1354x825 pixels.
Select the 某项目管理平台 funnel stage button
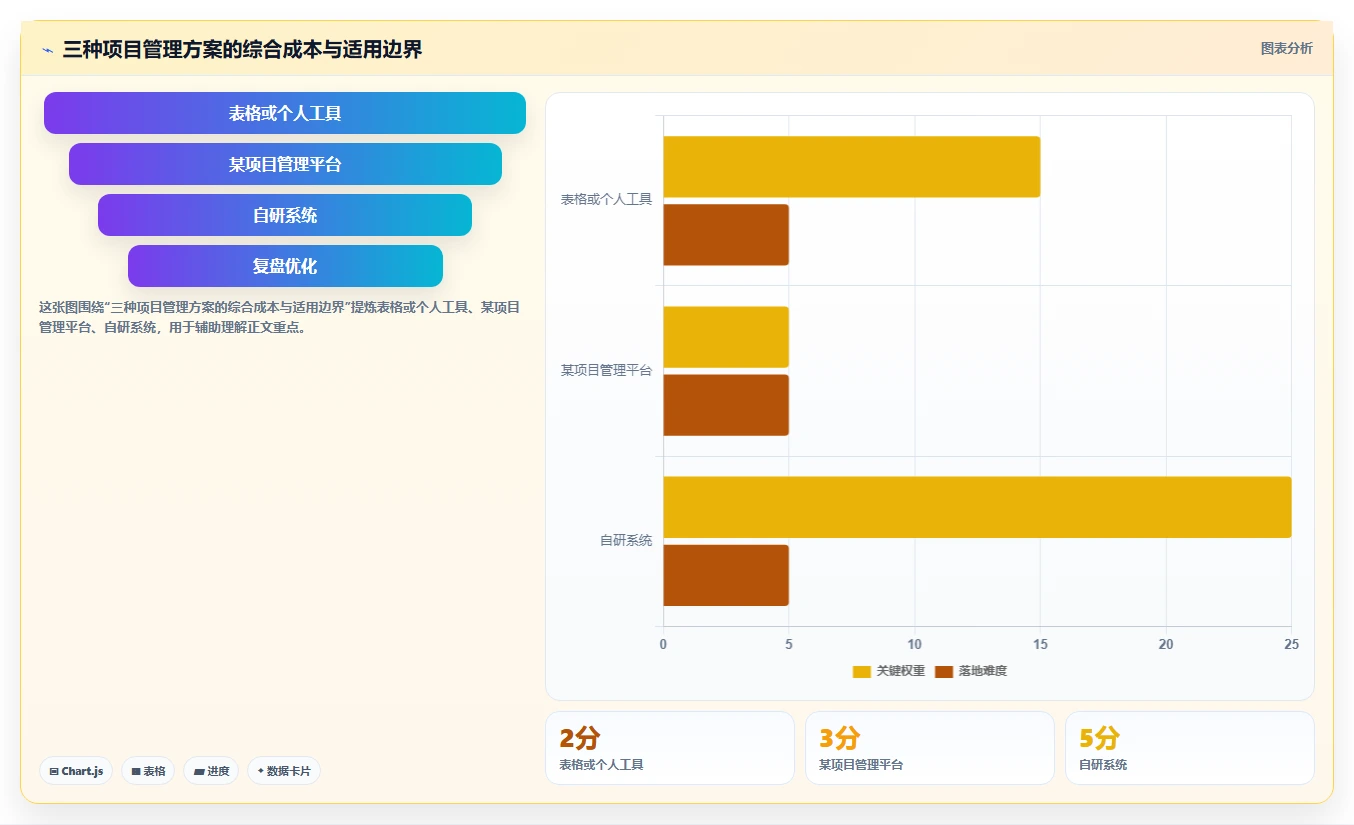tap(285, 164)
